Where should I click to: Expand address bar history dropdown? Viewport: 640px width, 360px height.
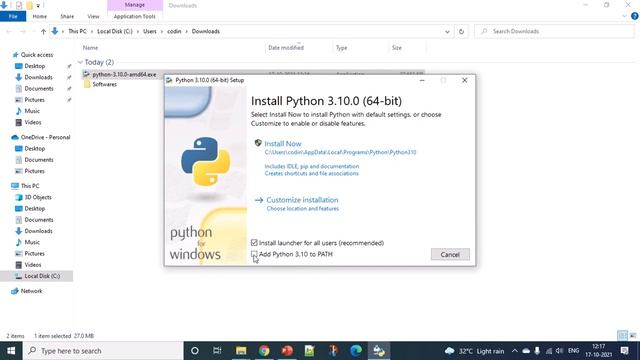447,31
